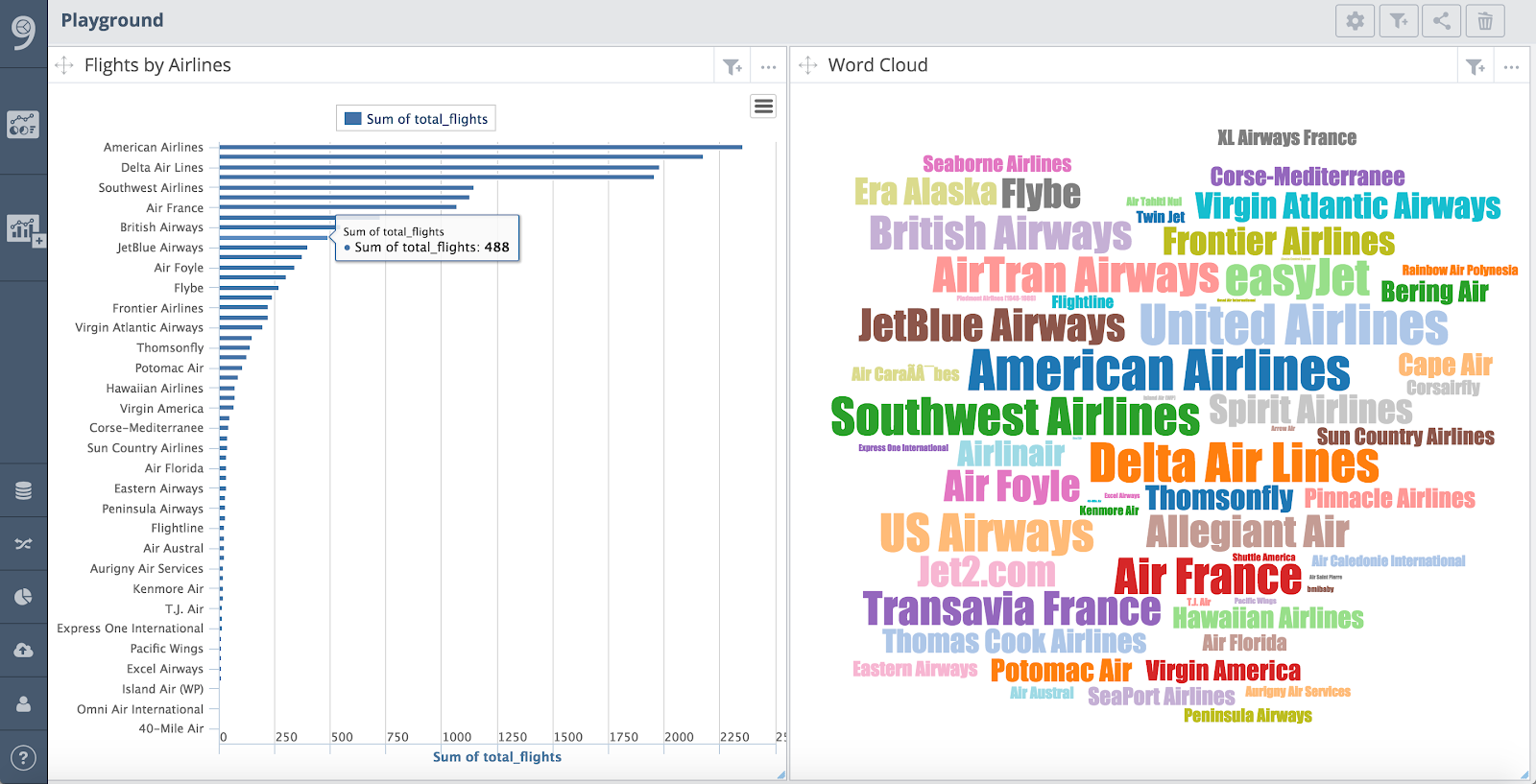The width and height of the screenshot is (1536, 784).
Task: Click the Hawaiian Airlines axis label
Action: [155, 388]
